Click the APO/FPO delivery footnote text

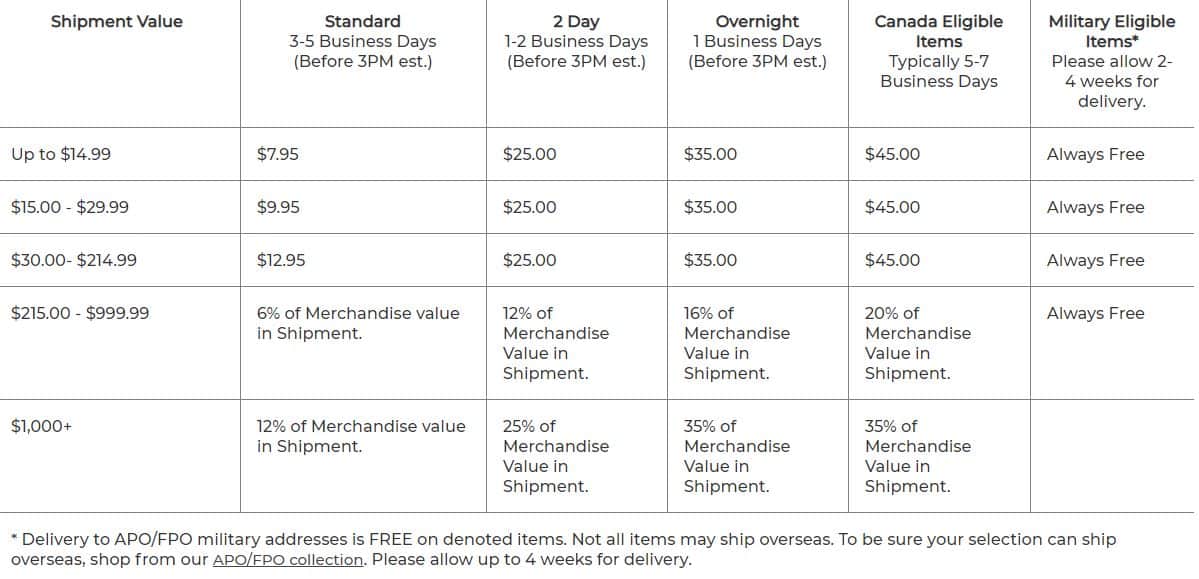point(564,549)
